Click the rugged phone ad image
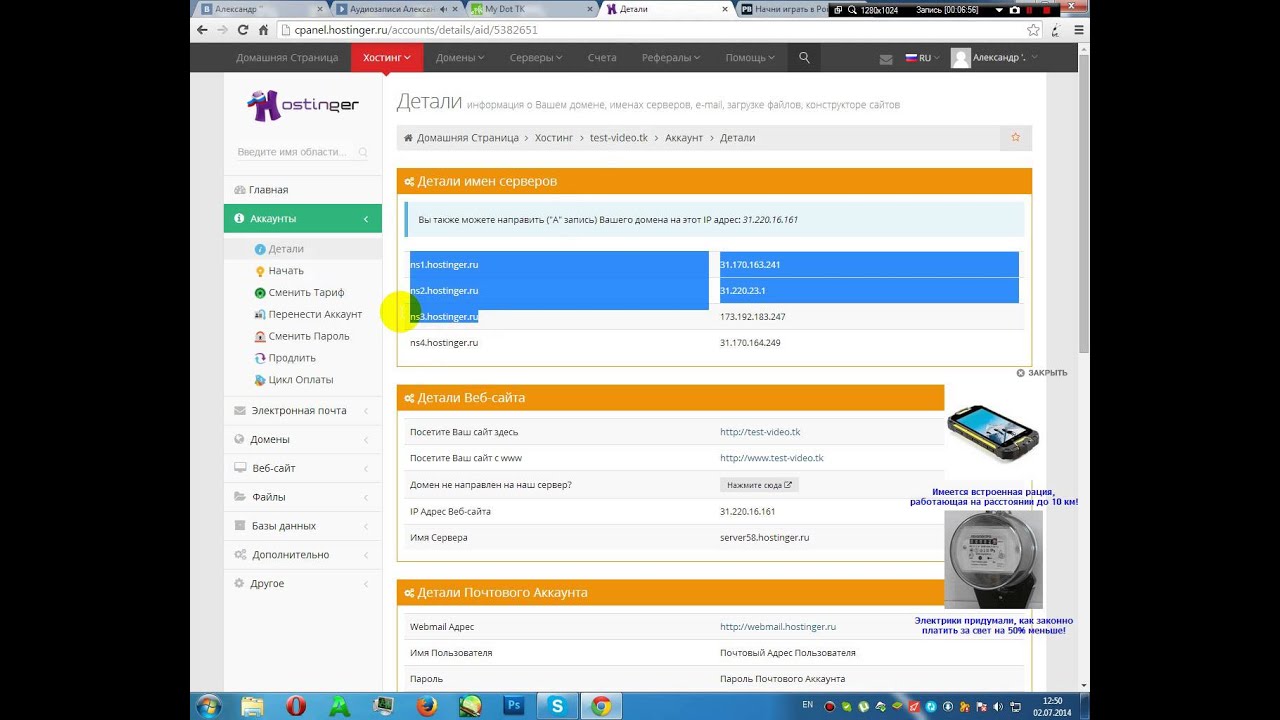Screen dimensions: 1280x720 click(993, 435)
